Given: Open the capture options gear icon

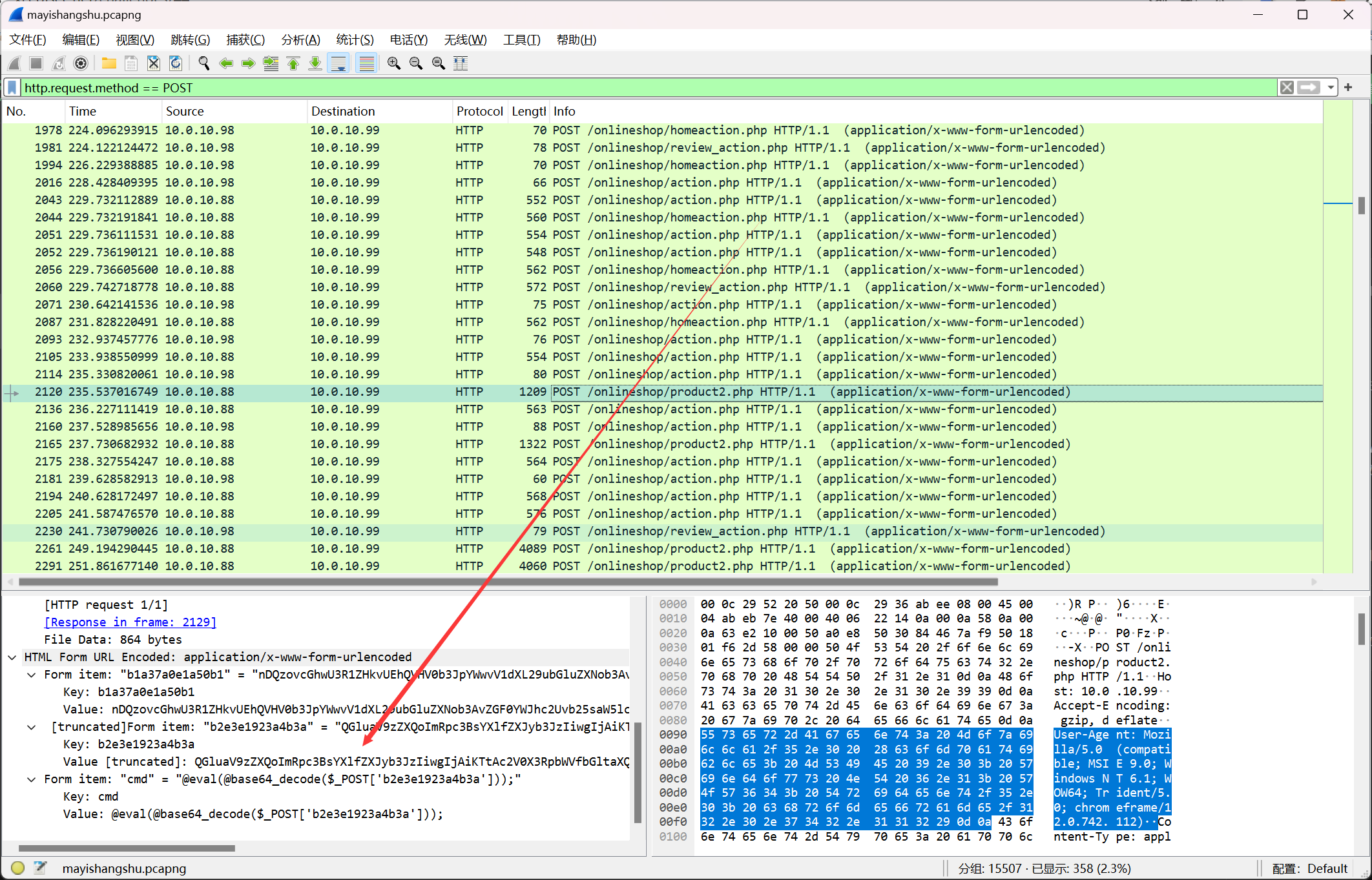Looking at the screenshot, I should [81, 63].
